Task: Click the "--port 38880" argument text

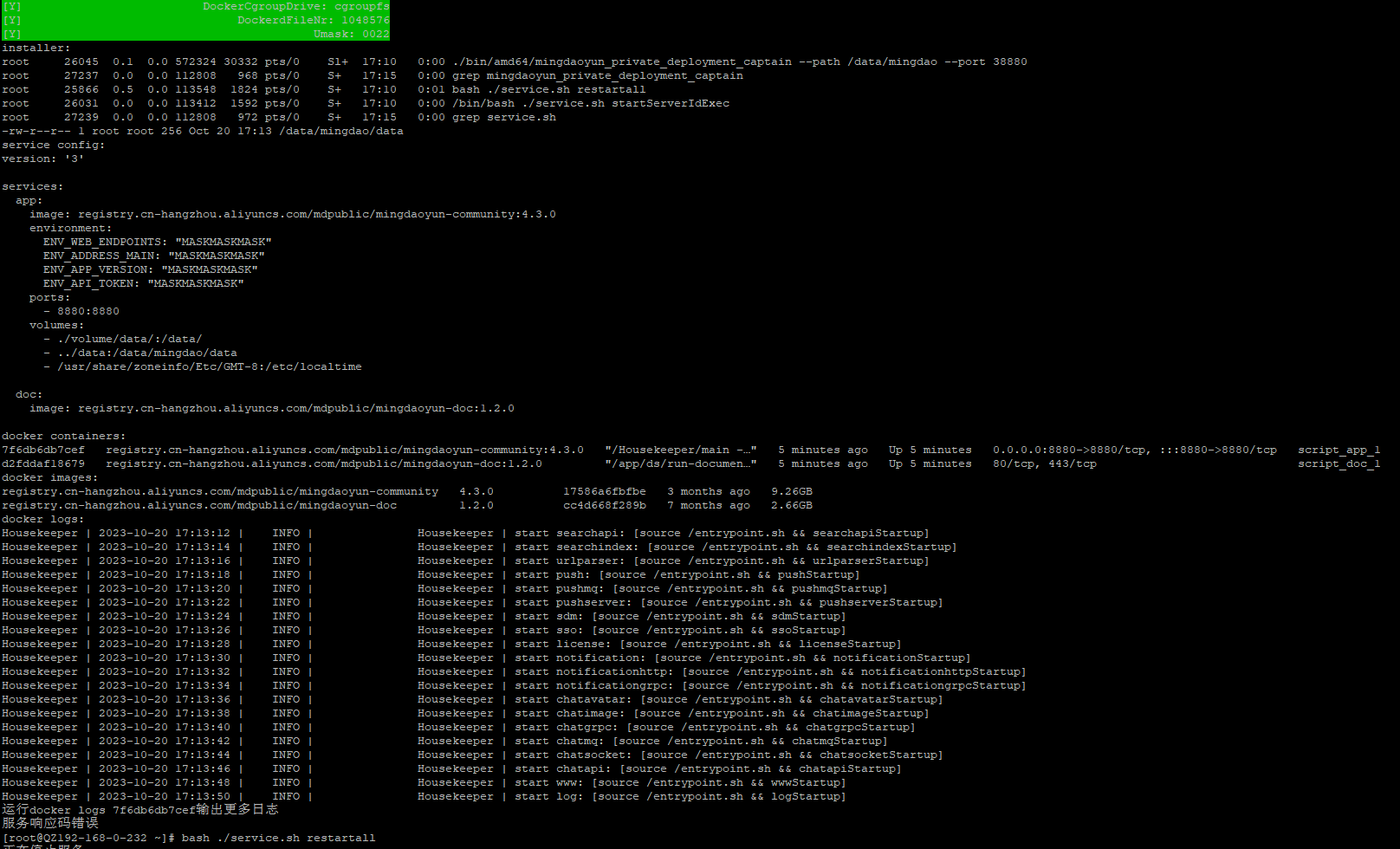Action: tap(986, 62)
